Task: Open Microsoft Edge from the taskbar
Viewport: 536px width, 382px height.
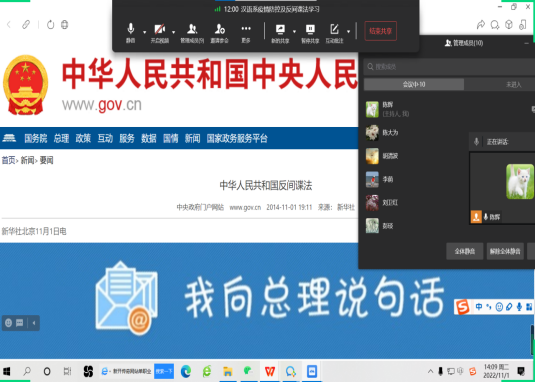Action: point(186,371)
